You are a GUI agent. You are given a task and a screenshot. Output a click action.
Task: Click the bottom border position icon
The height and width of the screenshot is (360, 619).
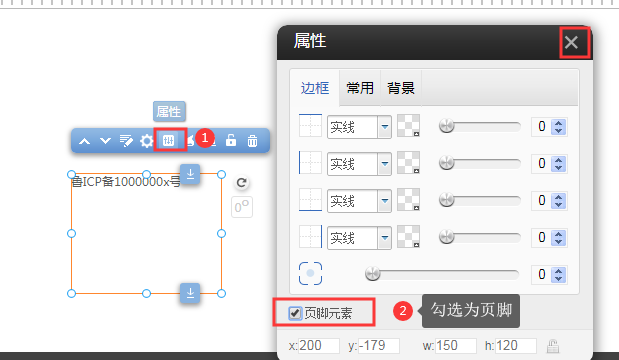click(310, 200)
